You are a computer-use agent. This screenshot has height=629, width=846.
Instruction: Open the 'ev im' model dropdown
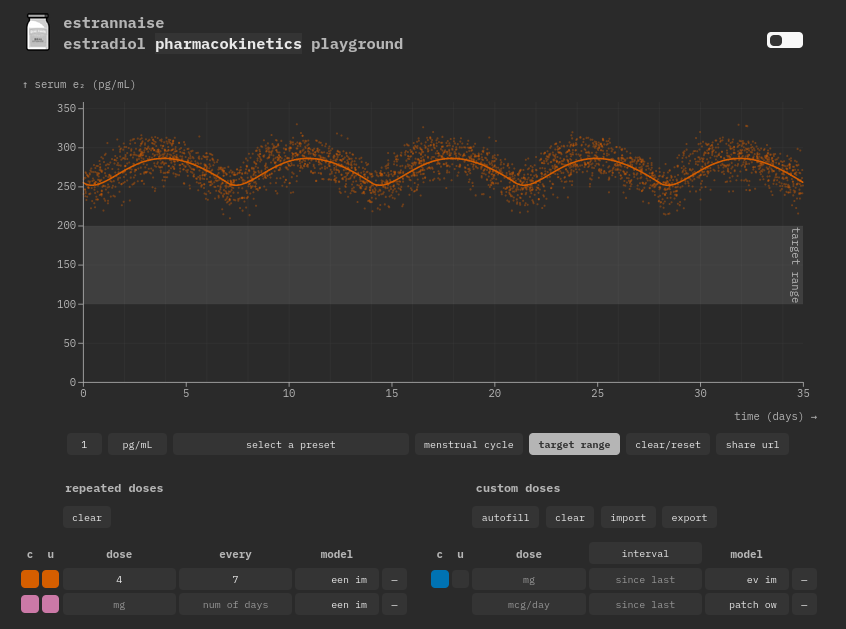point(747,579)
